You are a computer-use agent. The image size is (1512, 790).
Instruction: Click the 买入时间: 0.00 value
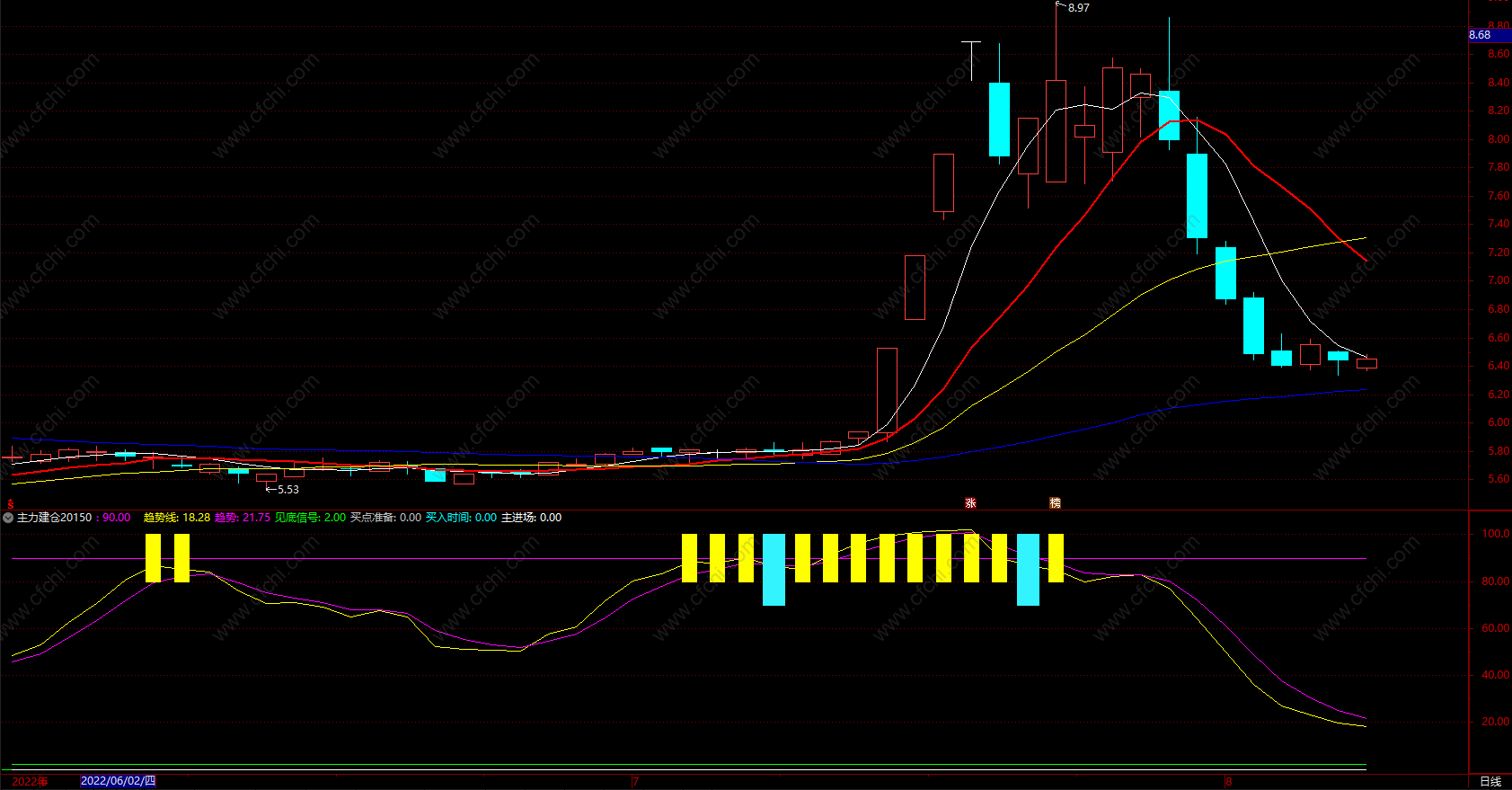[x=461, y=518]
